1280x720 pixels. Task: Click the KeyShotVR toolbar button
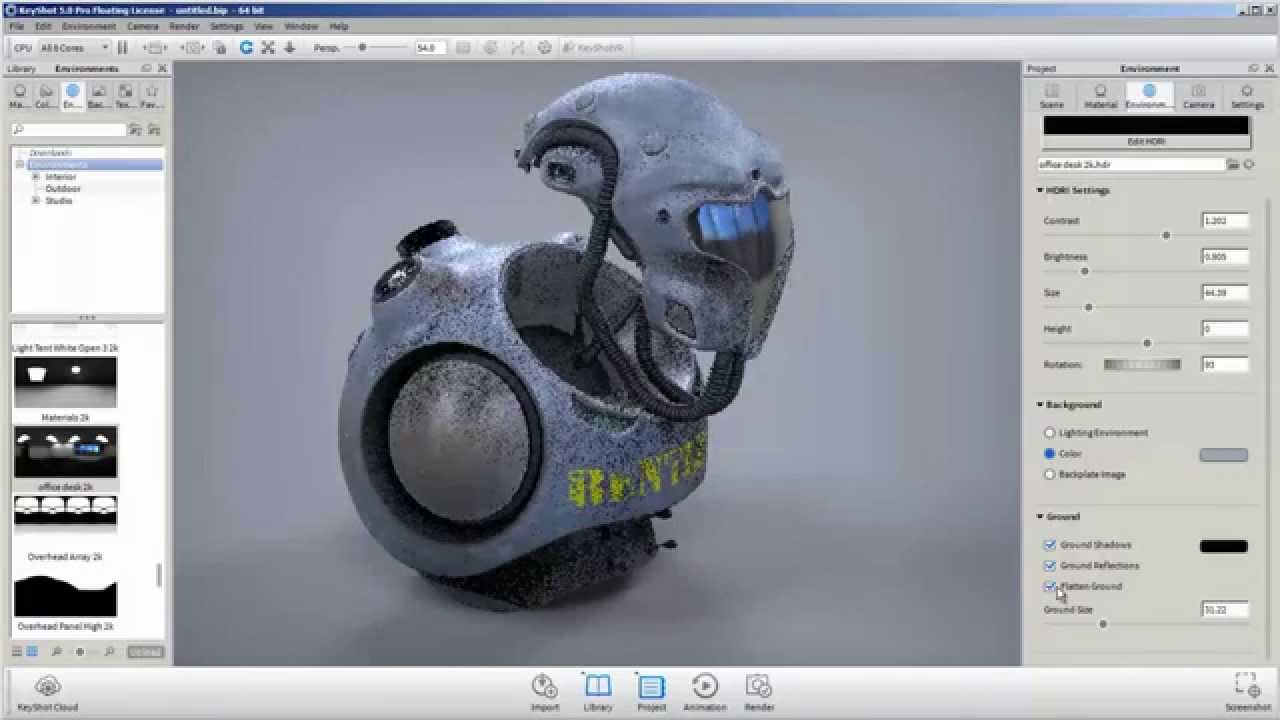pos(593,48)
